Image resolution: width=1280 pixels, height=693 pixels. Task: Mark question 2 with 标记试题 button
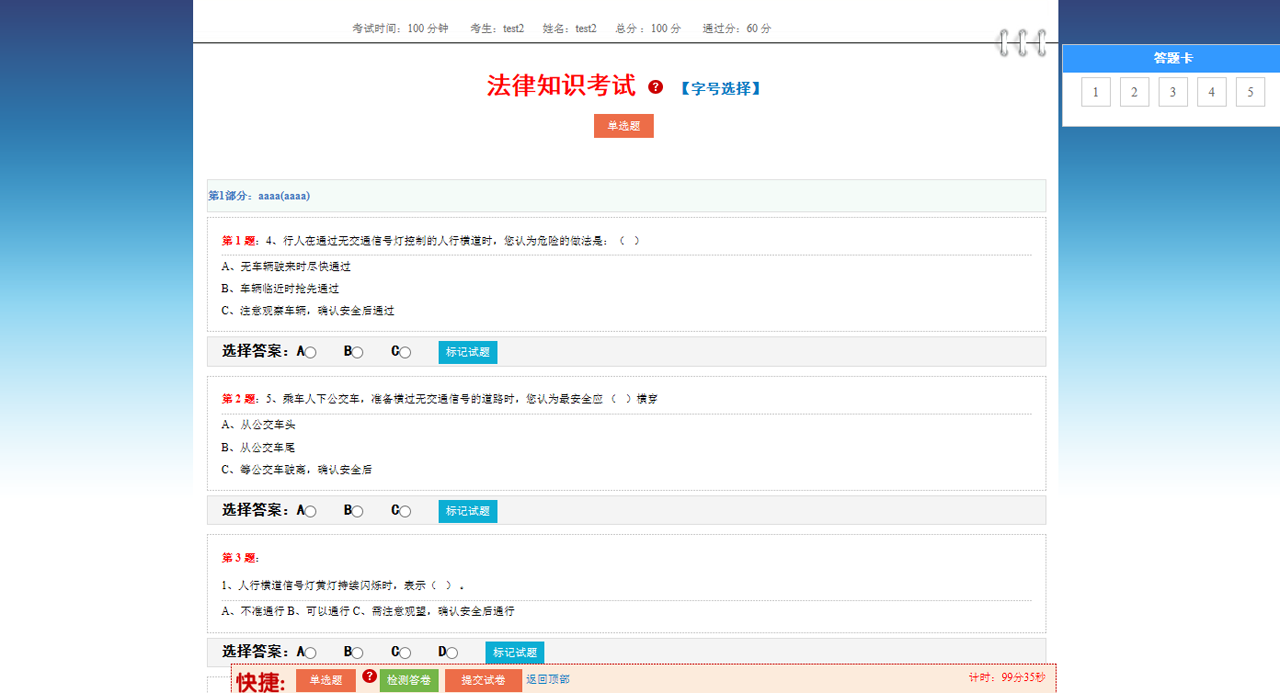(x=467, y=511)
